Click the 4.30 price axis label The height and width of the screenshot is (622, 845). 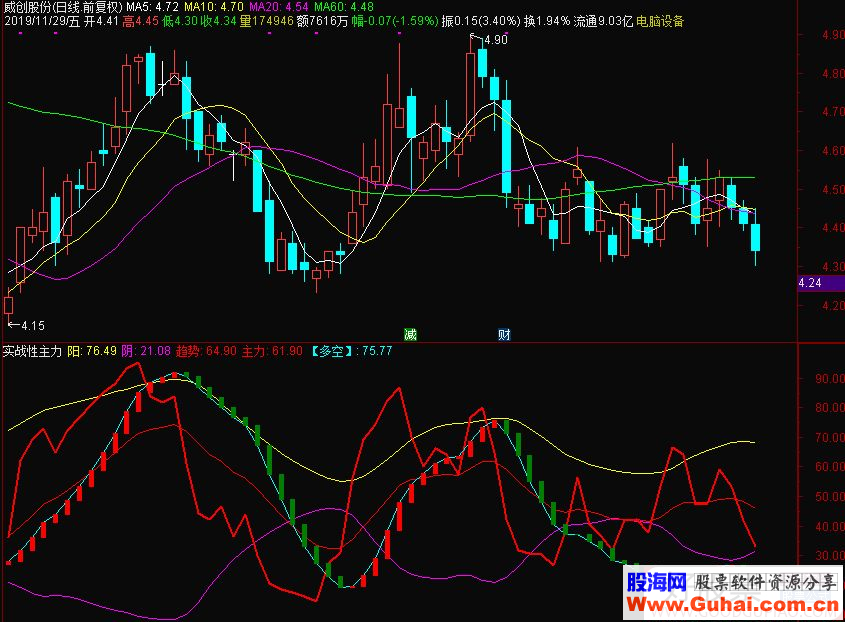pos(833,267)
